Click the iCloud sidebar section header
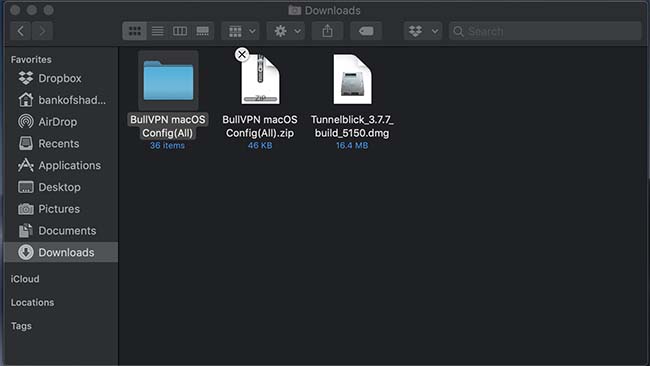Viewport: 650px width, 366px height. click(25, 279)
